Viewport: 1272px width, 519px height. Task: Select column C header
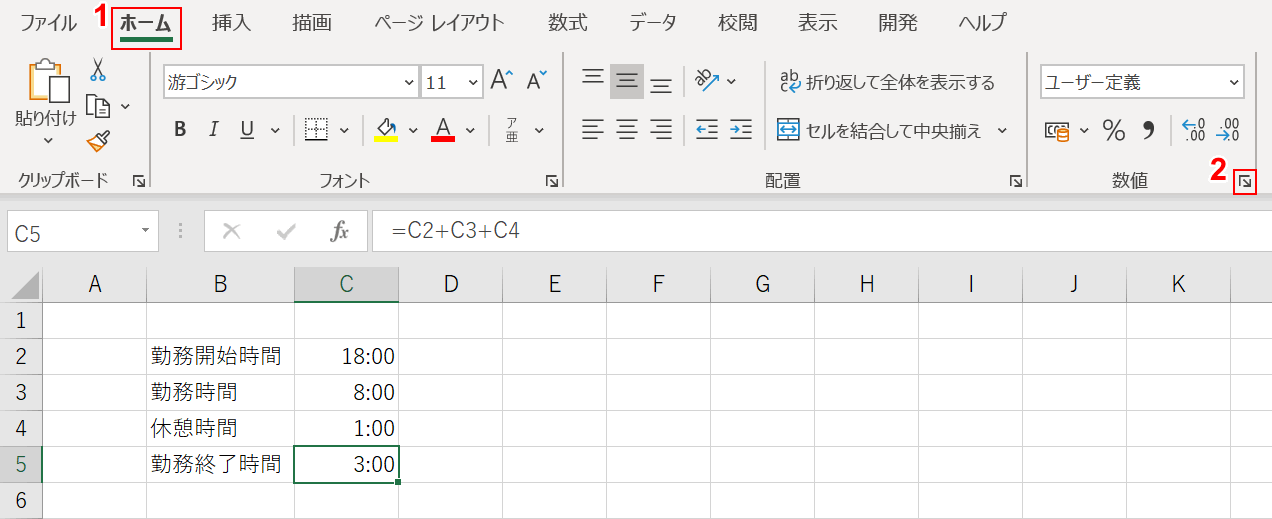click(346, 285)
